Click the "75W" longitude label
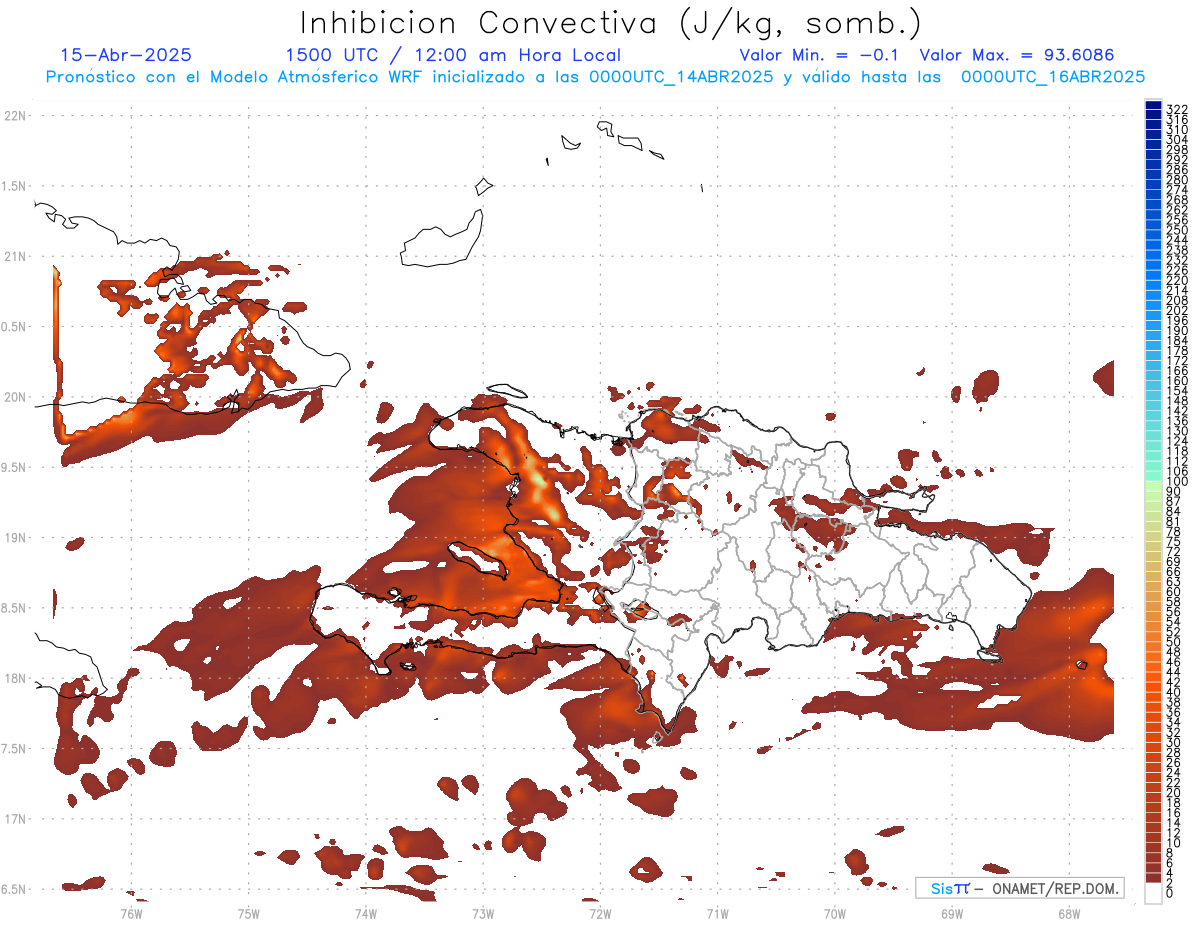 [x=248, y=912]
